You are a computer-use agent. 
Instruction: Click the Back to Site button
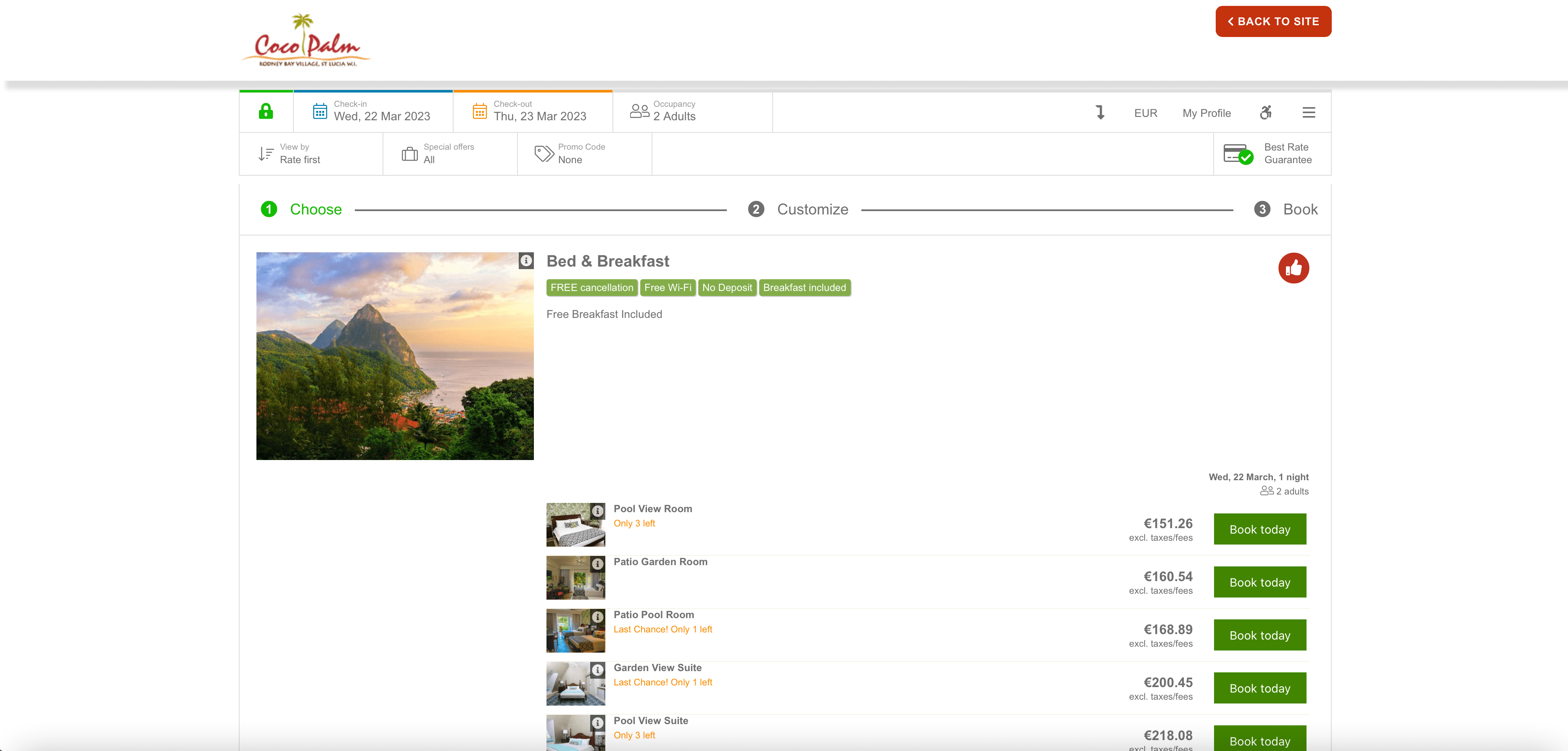point(1273,21)
